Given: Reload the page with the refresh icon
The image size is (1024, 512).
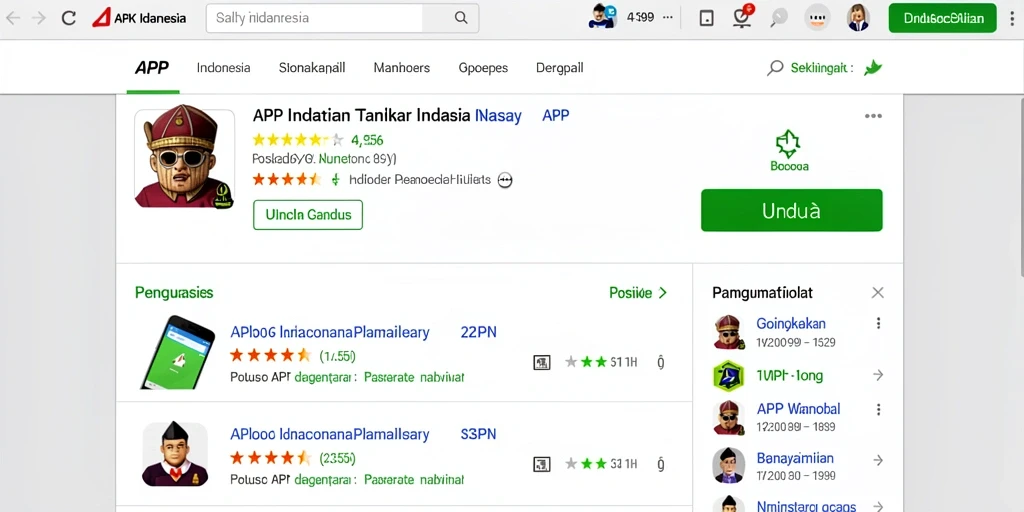Looking at the screenshot, I should coord(69,18).
